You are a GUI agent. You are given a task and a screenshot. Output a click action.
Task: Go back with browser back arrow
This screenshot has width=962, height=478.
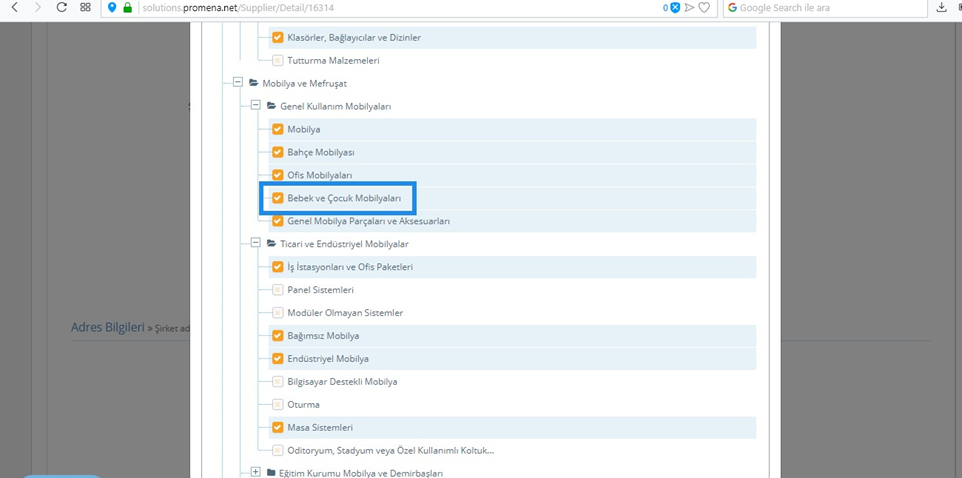click(15, 7)
